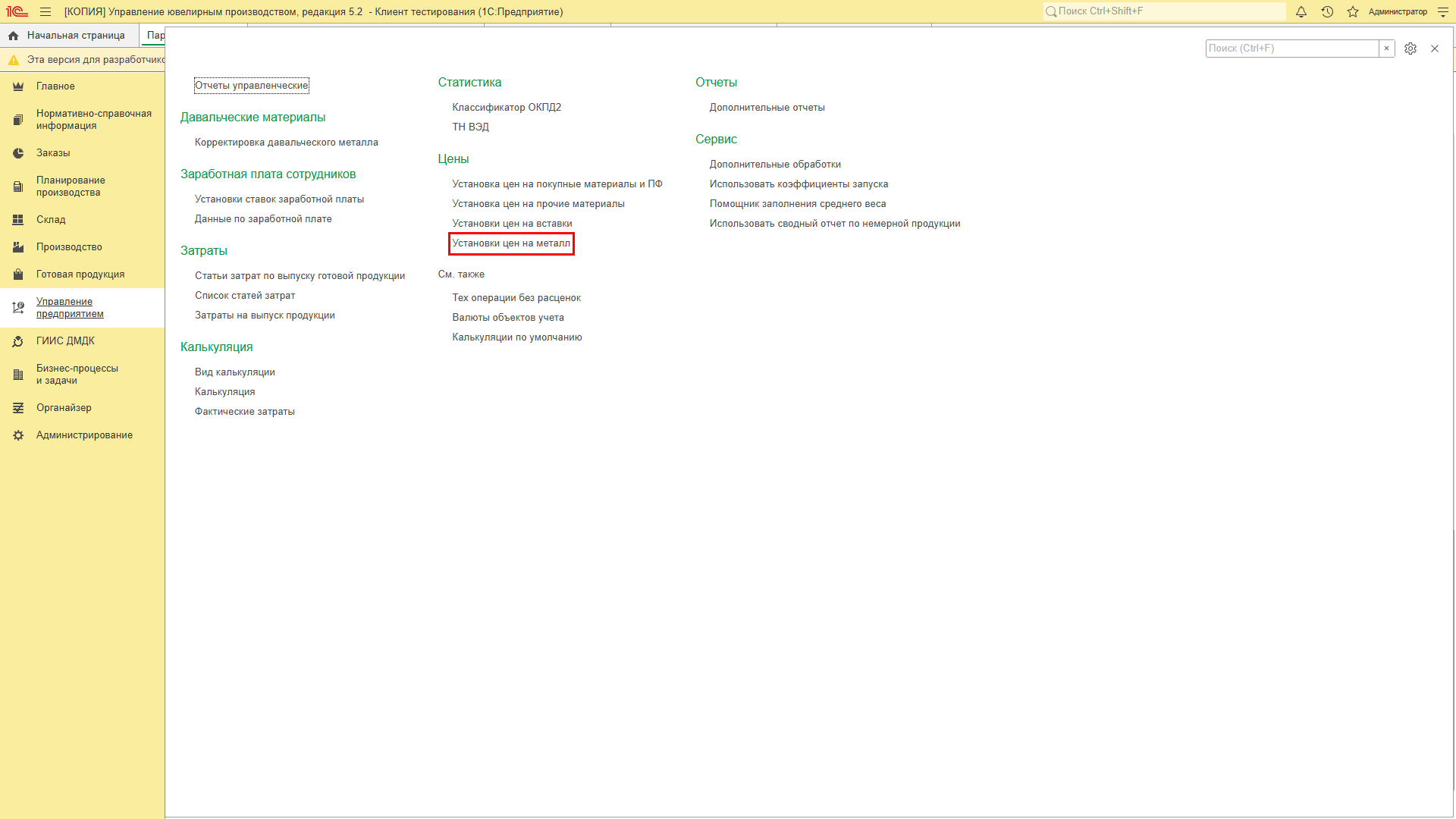Open the Склад section
This screenshot has width=1456, height=819.
point(82,220)
